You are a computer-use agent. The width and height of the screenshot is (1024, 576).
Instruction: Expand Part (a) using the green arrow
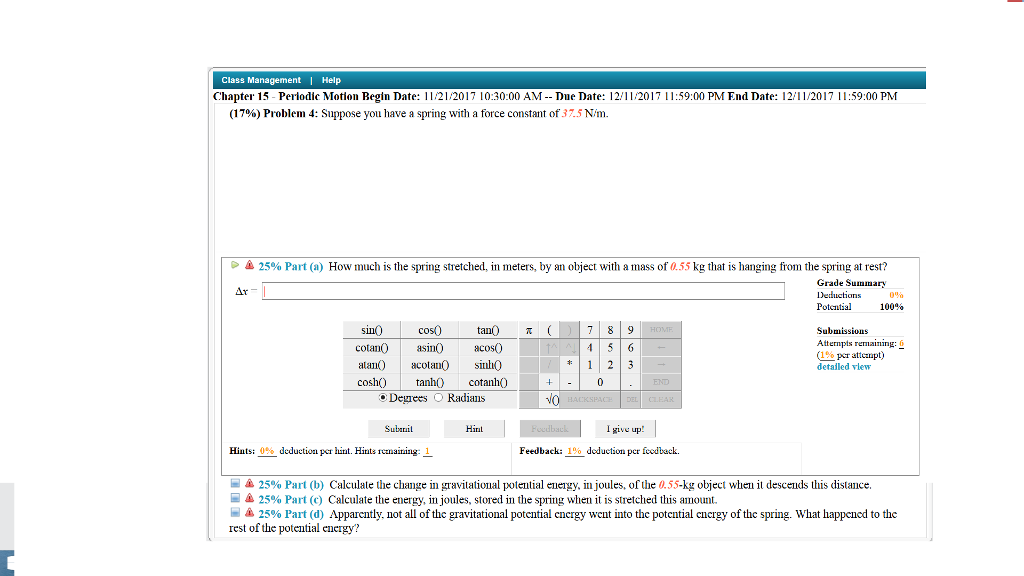coord(234,264)
